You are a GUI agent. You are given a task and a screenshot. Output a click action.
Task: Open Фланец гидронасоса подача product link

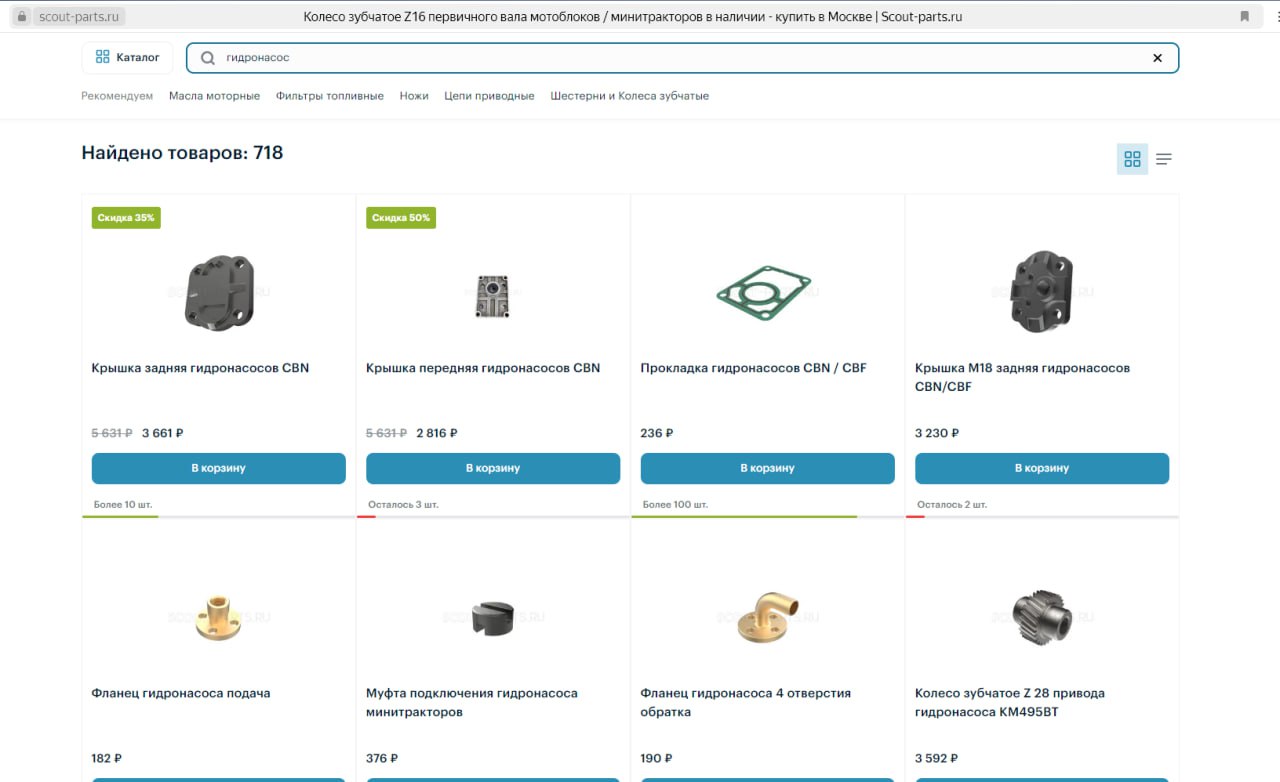[x=180, y=693]
